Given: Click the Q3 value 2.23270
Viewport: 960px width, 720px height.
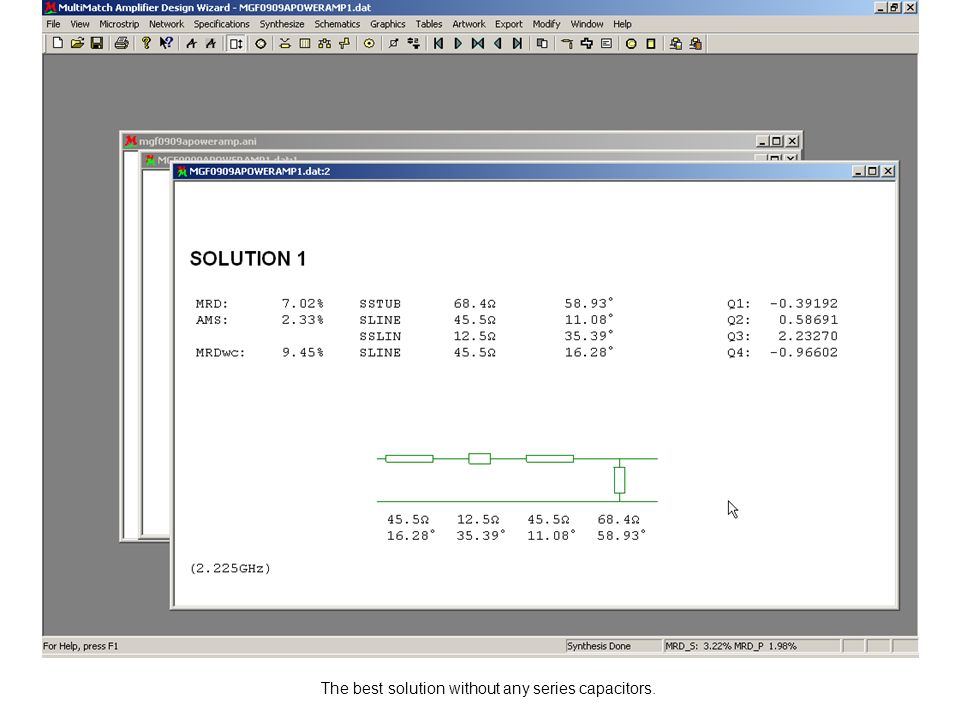Looking at the screenshot, I should [808, 336].
